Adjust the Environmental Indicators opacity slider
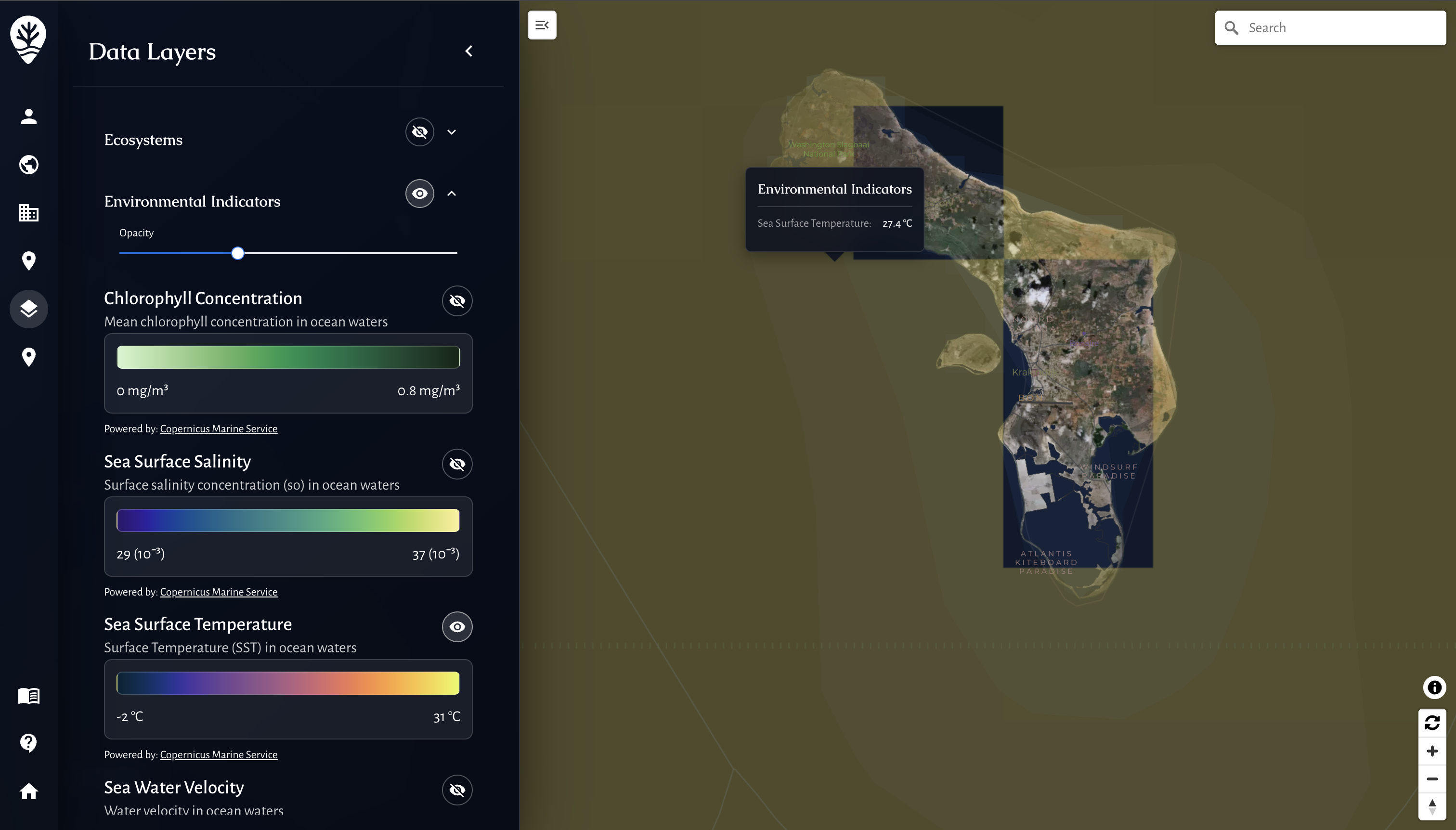Image resolution: width=1456 pixels, height=830 pixels. tap(238, 253)
